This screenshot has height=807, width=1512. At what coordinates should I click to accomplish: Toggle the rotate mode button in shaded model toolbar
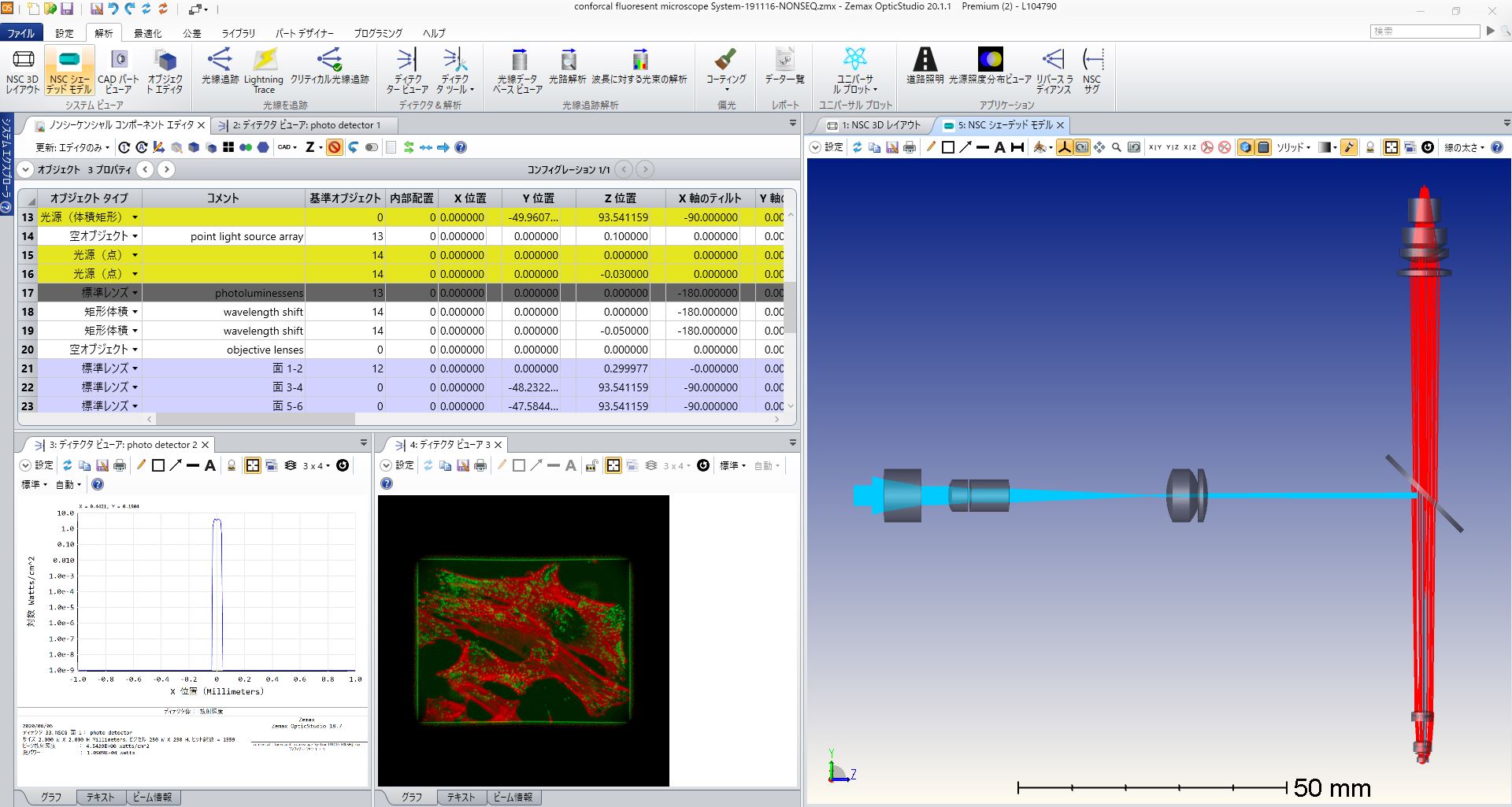[1082, 147]
